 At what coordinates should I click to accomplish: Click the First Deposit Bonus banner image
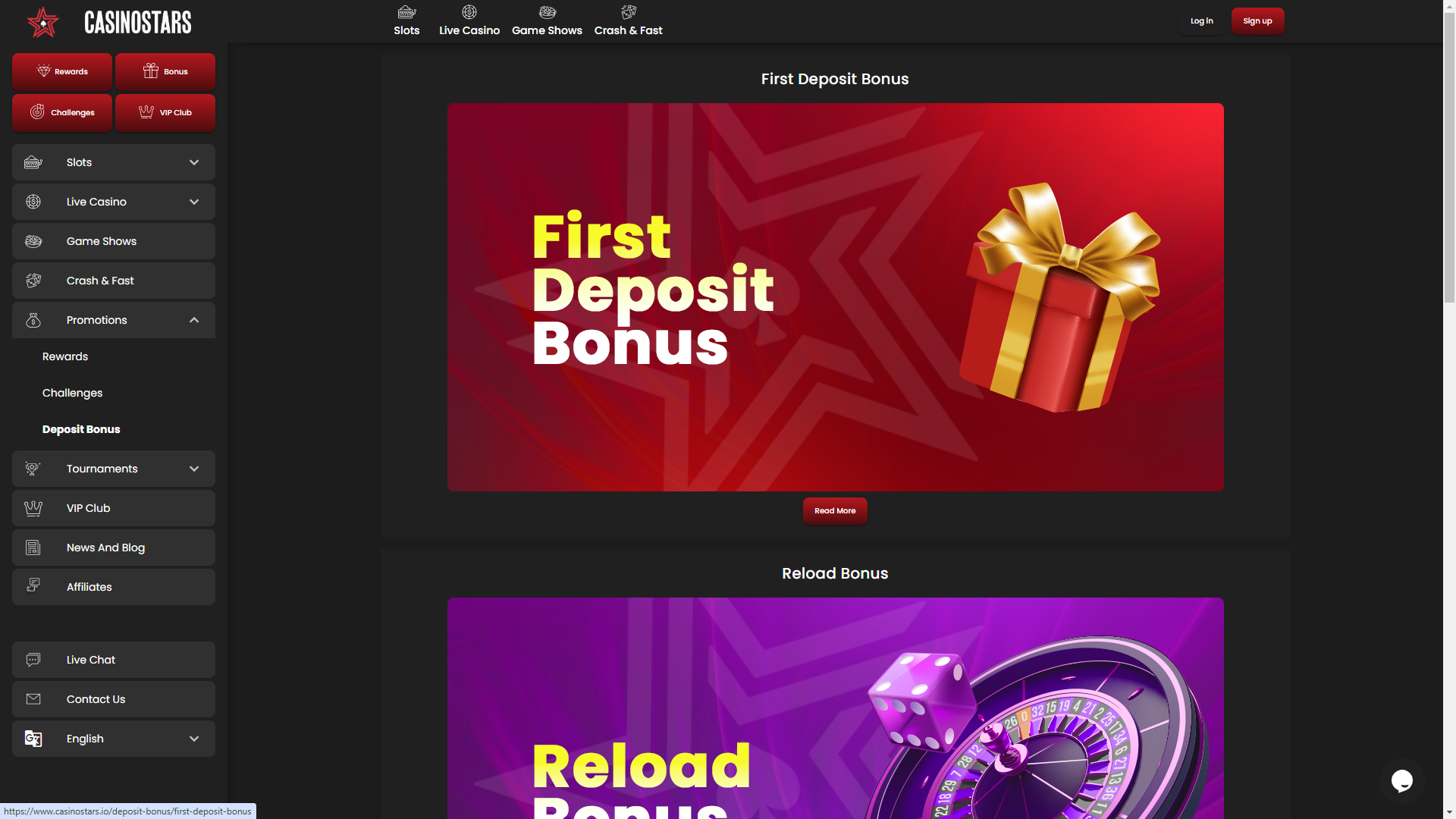(x=835, y=297)
